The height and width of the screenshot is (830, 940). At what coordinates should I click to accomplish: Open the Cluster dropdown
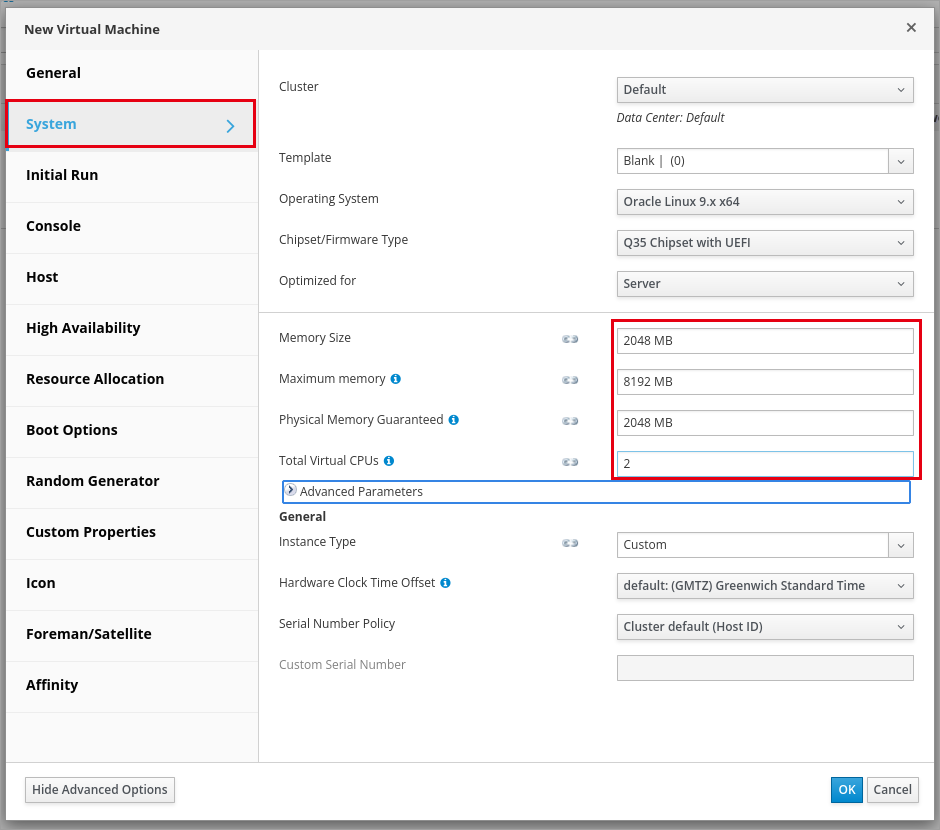point(765,90)
